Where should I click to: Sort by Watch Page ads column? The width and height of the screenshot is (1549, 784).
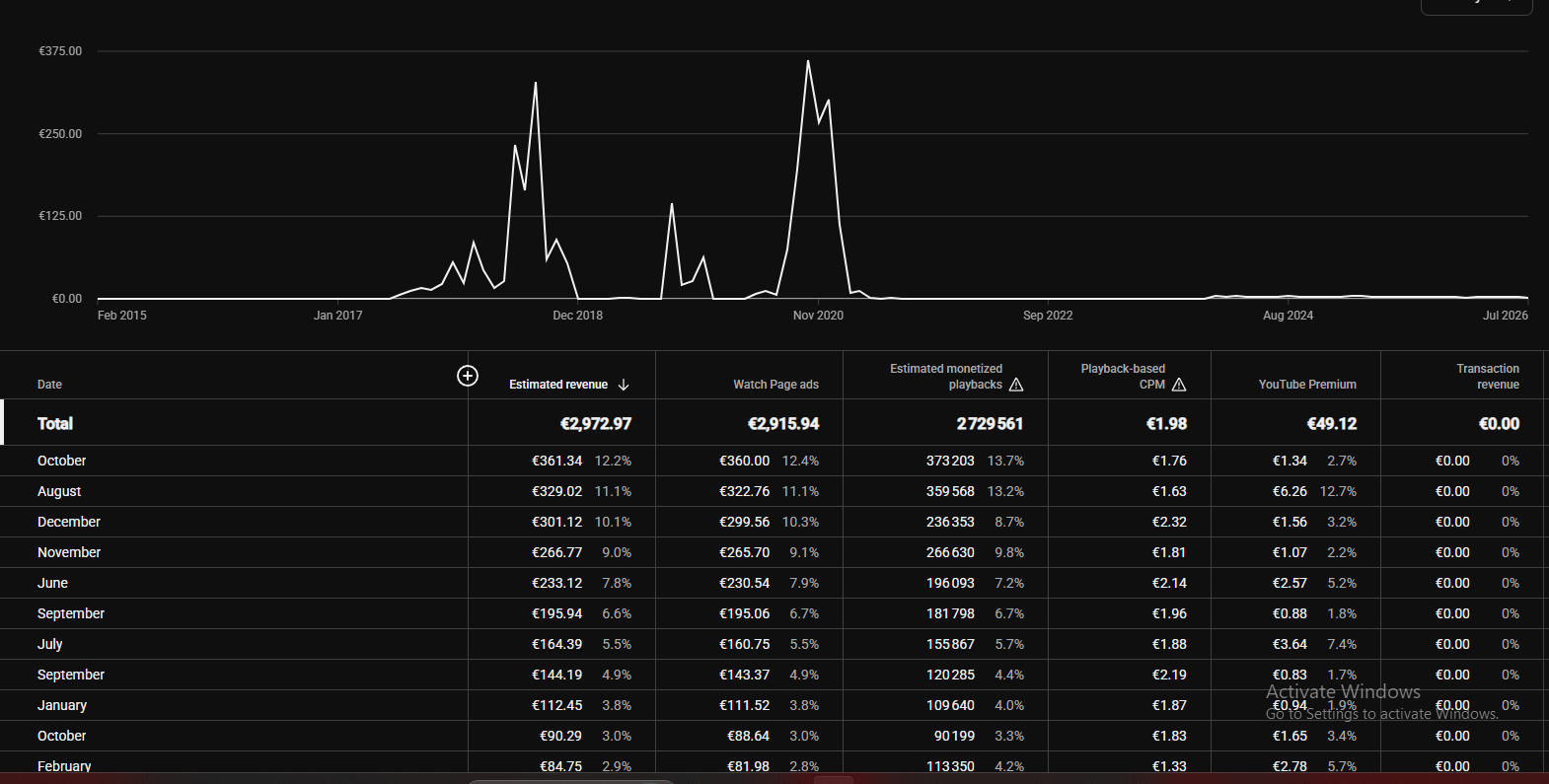[x=775, y=385]
